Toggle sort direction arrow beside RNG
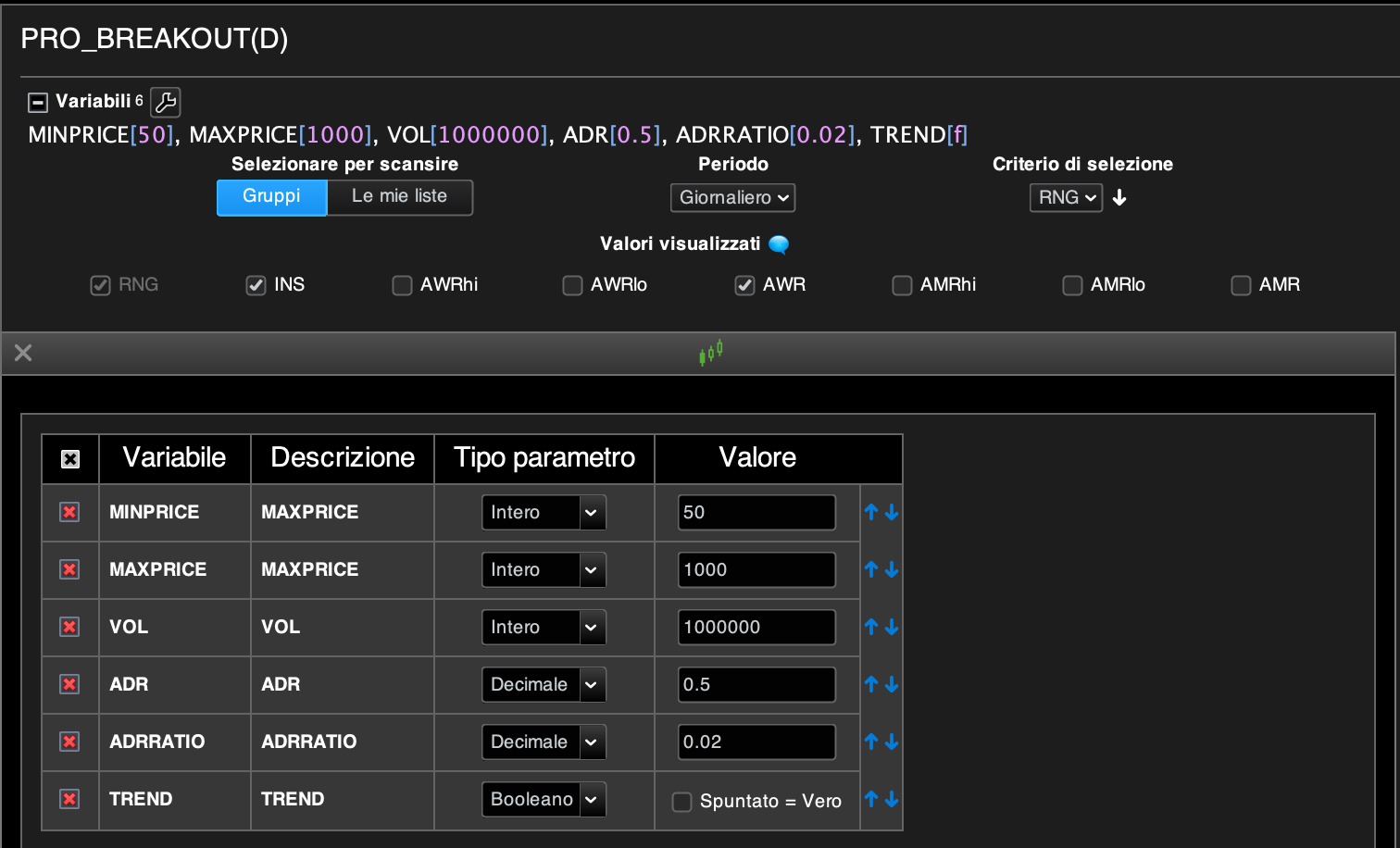This screenshot has width=1400, height=848. (1119, 197)
